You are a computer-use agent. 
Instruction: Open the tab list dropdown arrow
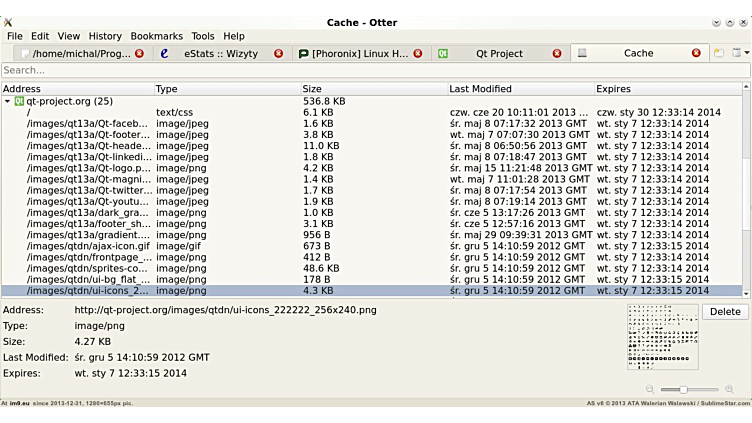click(x=739, y=53)
